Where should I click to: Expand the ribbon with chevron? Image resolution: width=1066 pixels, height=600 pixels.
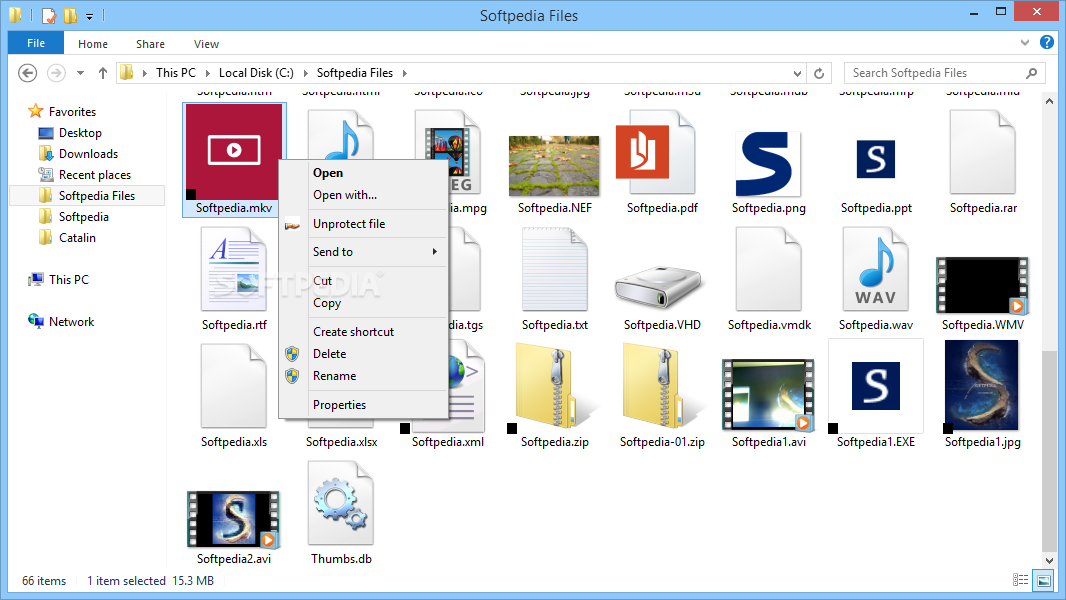point(1025,43)
